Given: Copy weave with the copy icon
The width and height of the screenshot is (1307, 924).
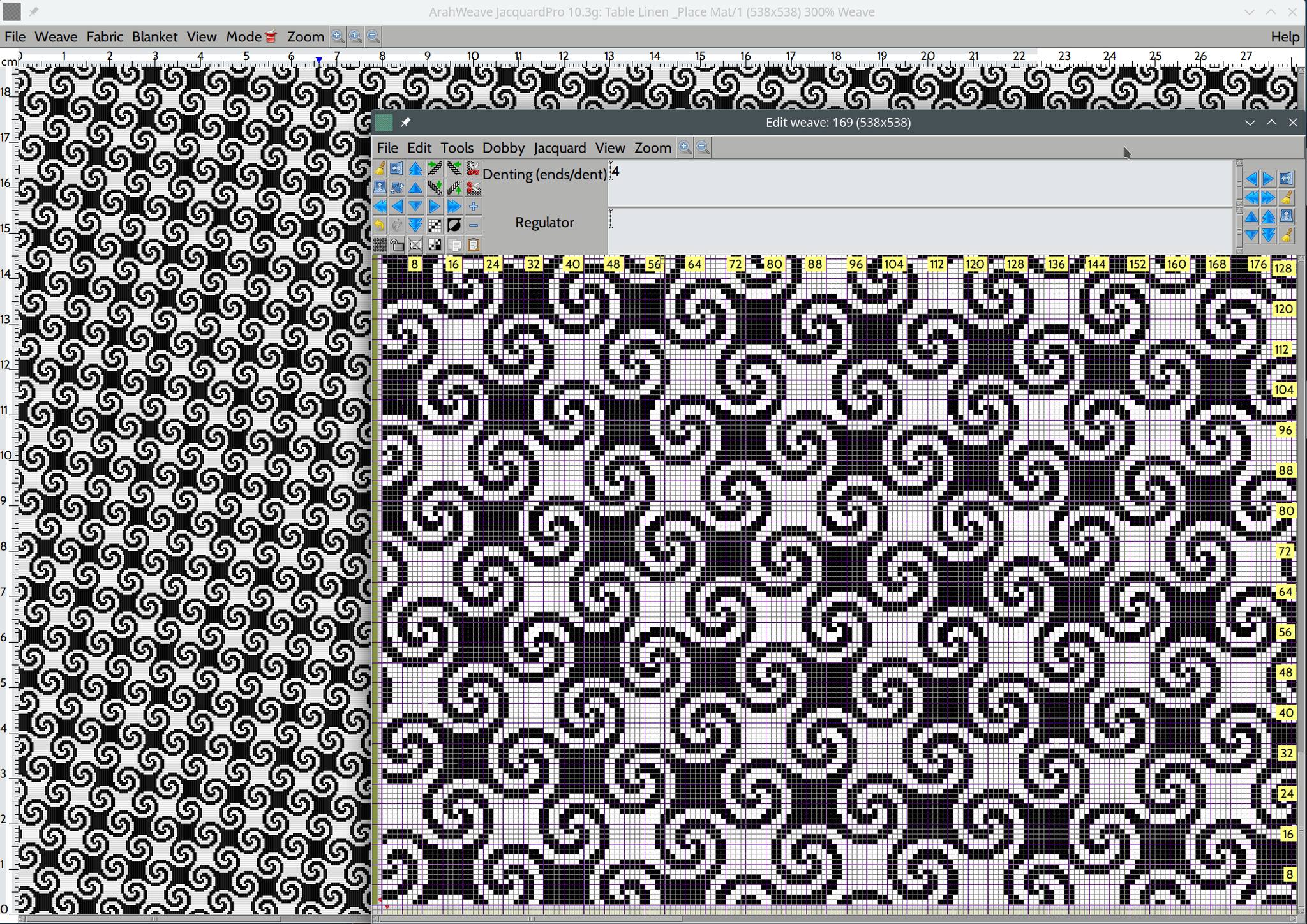Looking at the screenshot, I should click(454, 244).
